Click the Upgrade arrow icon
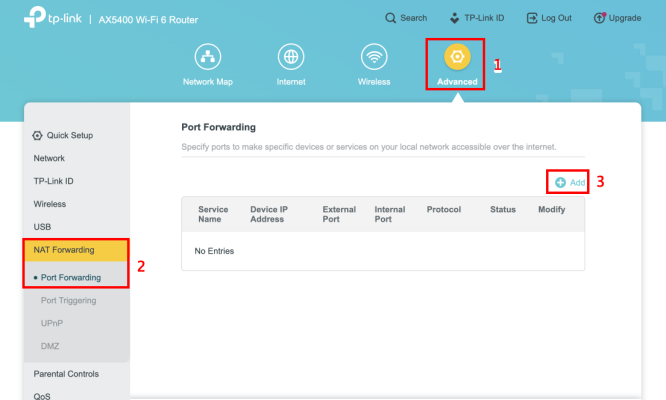 [599, 18]
